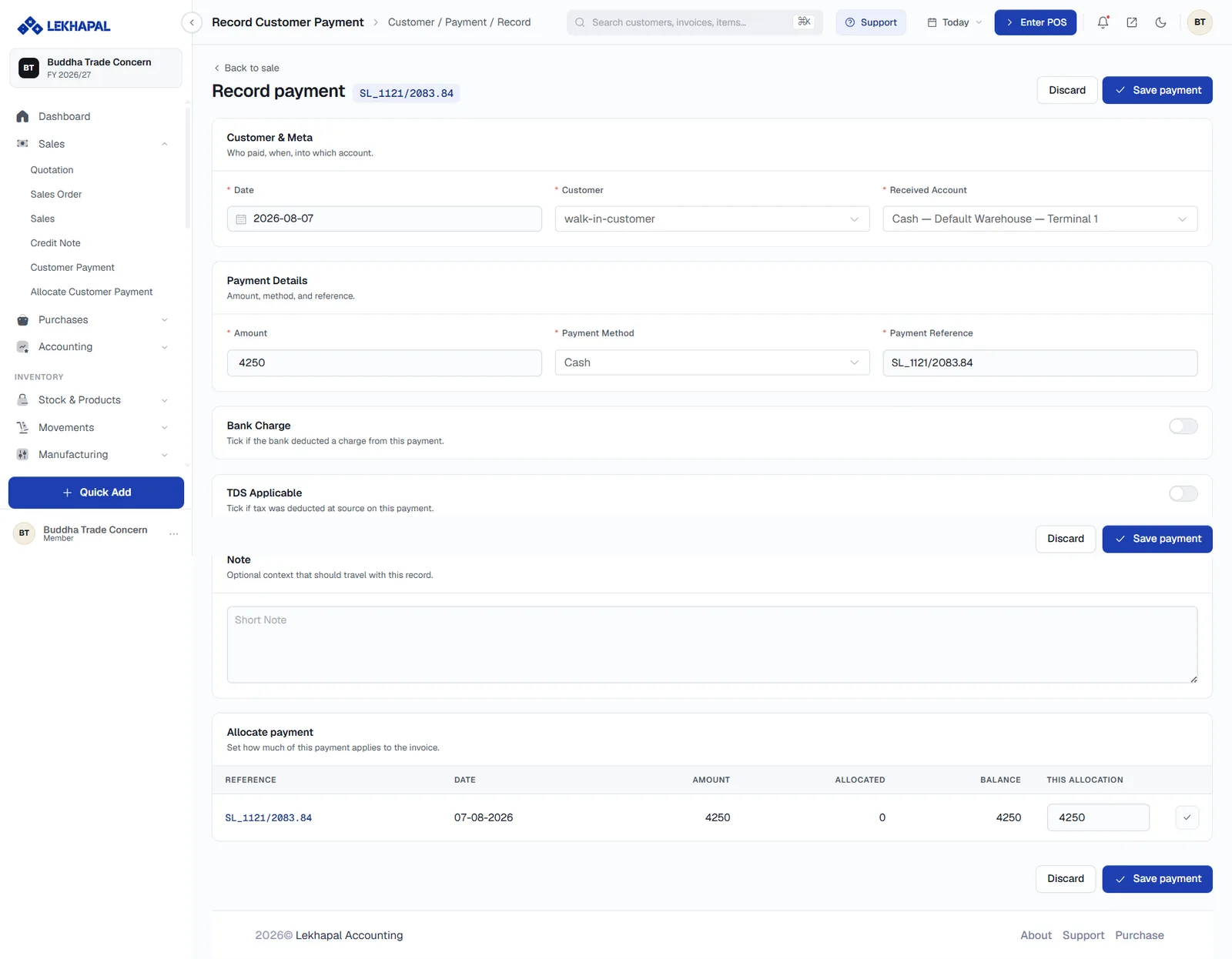Click the Today calendar icon
This screenshot has width=1232, height=959.
(x=932, y=22)
